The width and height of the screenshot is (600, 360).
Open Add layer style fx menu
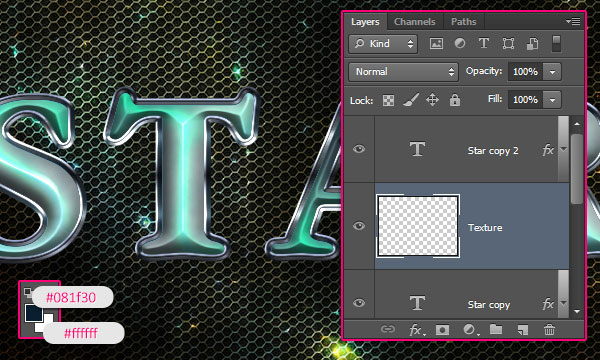[x=416, y=329]
